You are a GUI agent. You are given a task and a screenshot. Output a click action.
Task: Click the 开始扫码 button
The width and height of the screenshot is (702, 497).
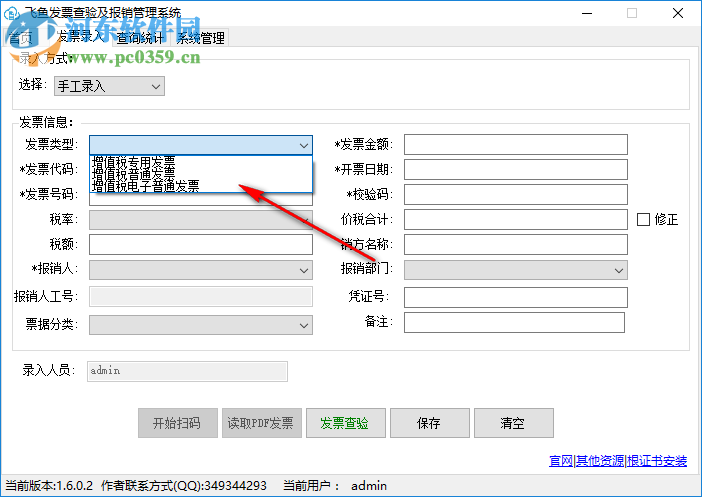pyautogui.click(x=178, y=423)
